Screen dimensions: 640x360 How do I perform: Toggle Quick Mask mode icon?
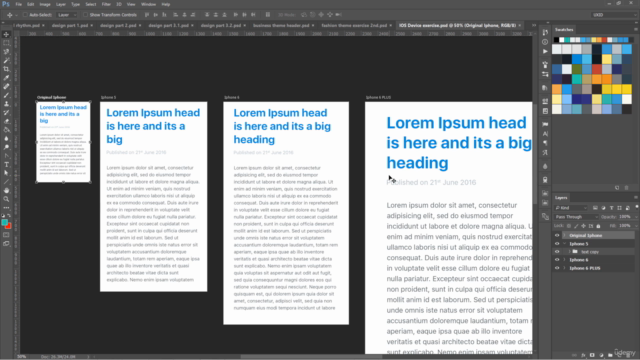point(6,235)
